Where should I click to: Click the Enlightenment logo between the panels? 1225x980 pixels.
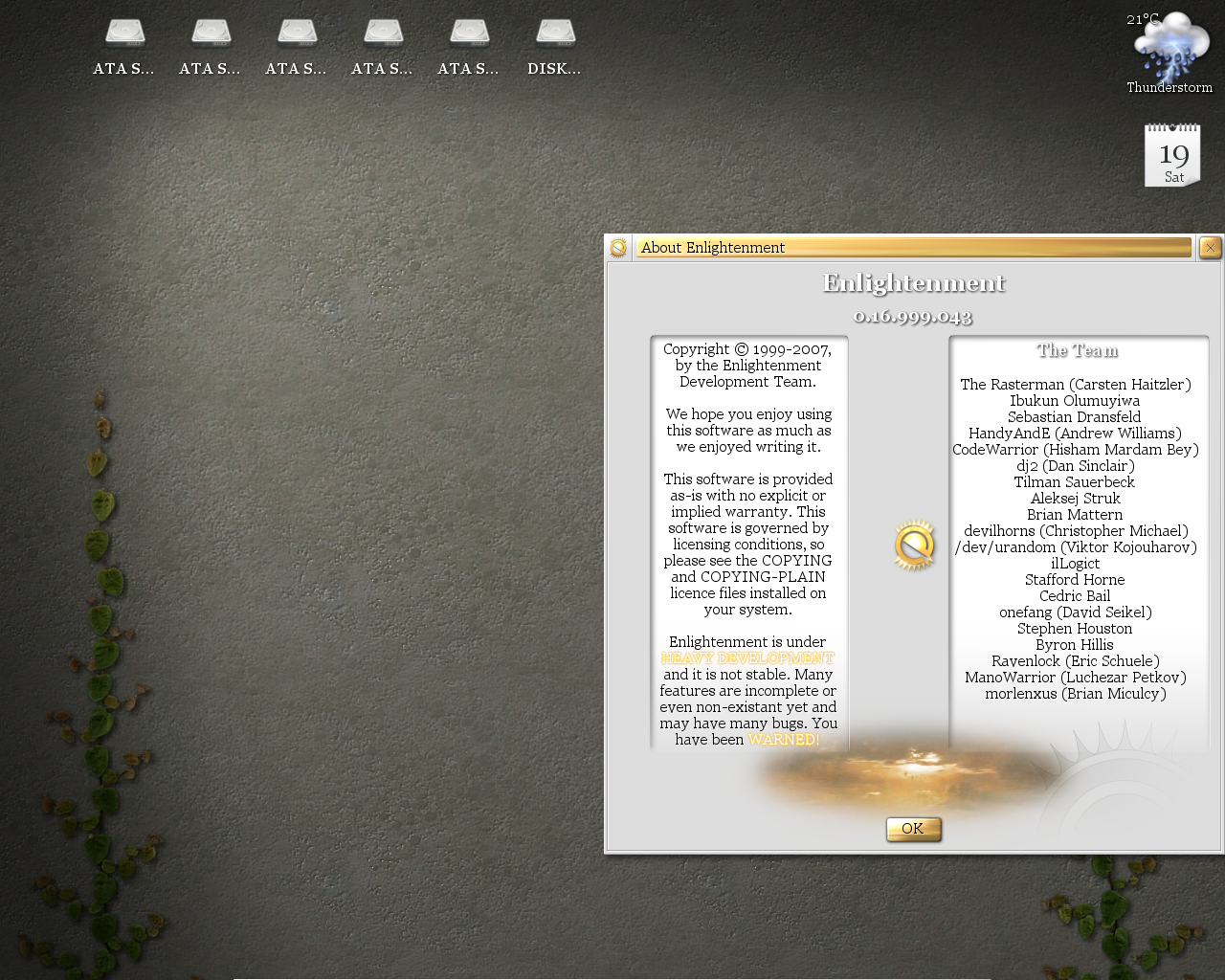pyautogui.click(x=914, y=546)
